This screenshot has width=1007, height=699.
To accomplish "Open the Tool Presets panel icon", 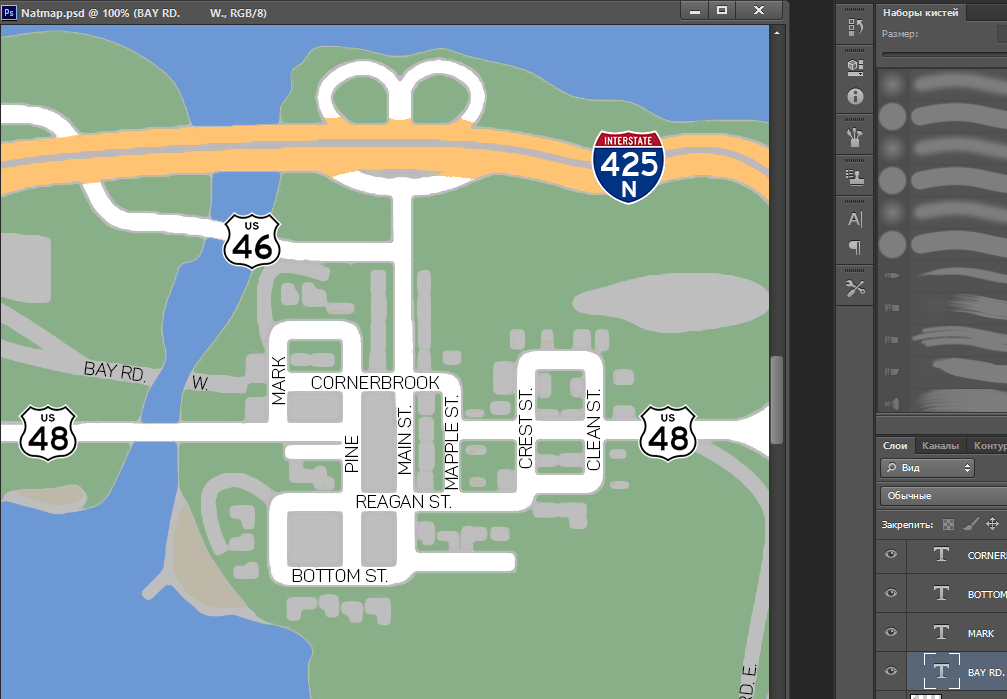I will 855,288.
